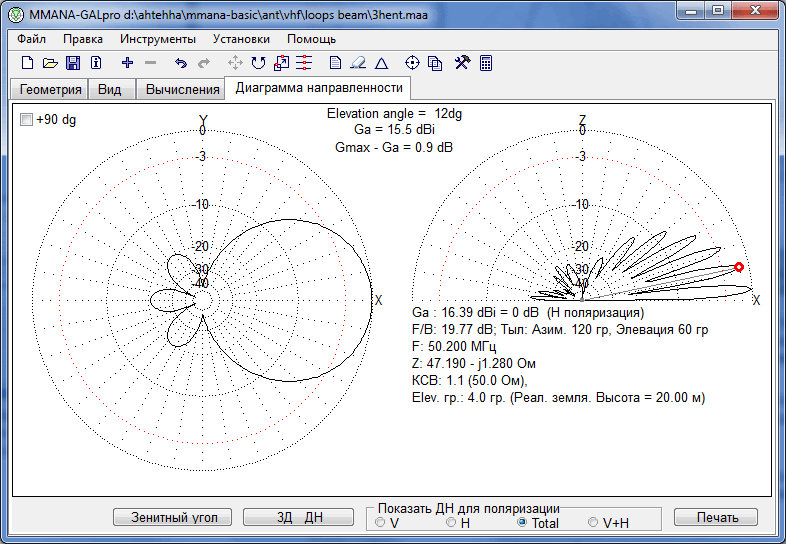
Task: Click the rotate arrow icon
Action: tap(258, 63)
